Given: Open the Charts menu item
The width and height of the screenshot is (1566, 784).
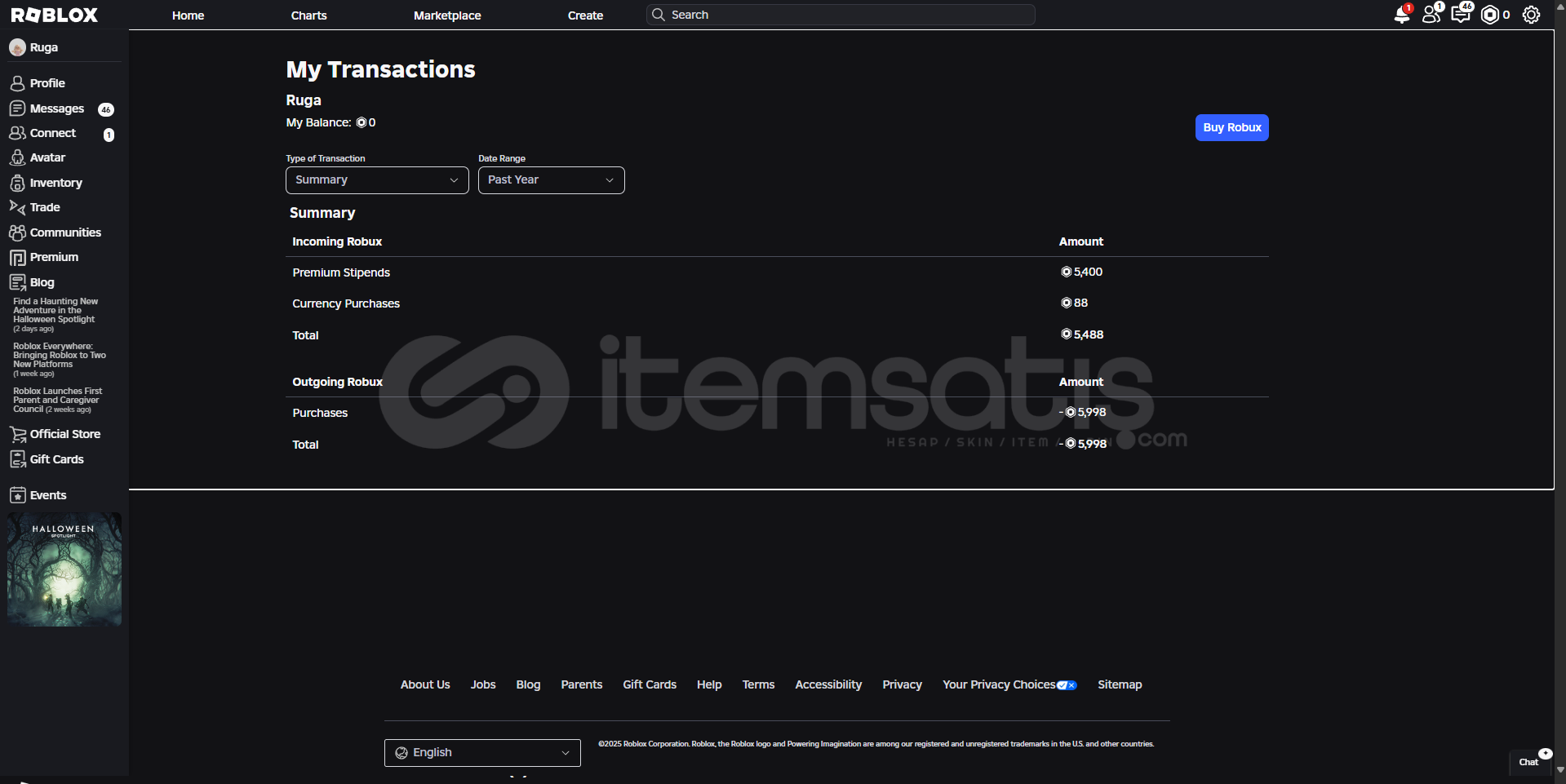Looking at the screenshot, I should pos(308,16).
